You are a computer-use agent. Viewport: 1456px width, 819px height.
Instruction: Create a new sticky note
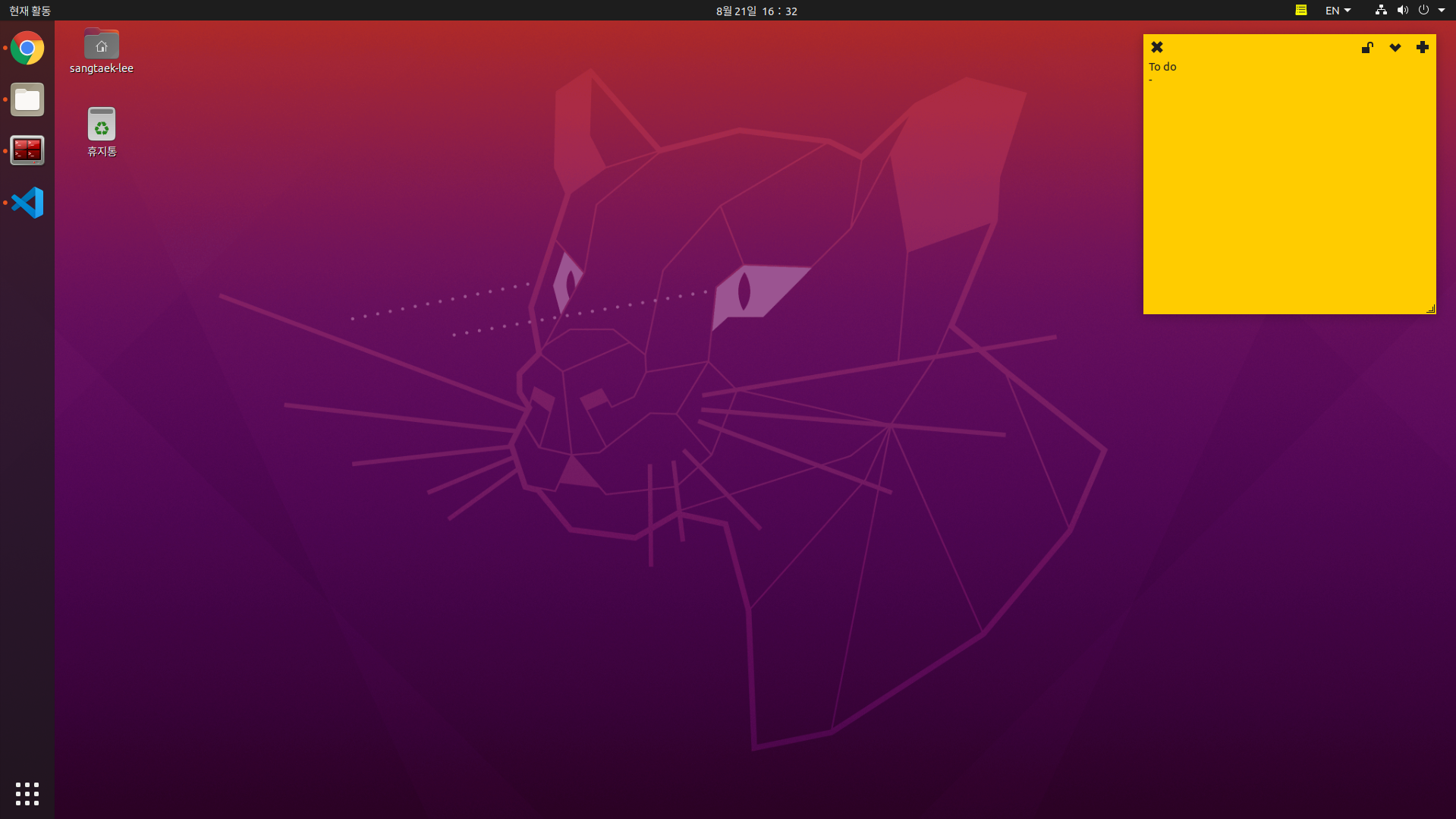(1423, 47)
